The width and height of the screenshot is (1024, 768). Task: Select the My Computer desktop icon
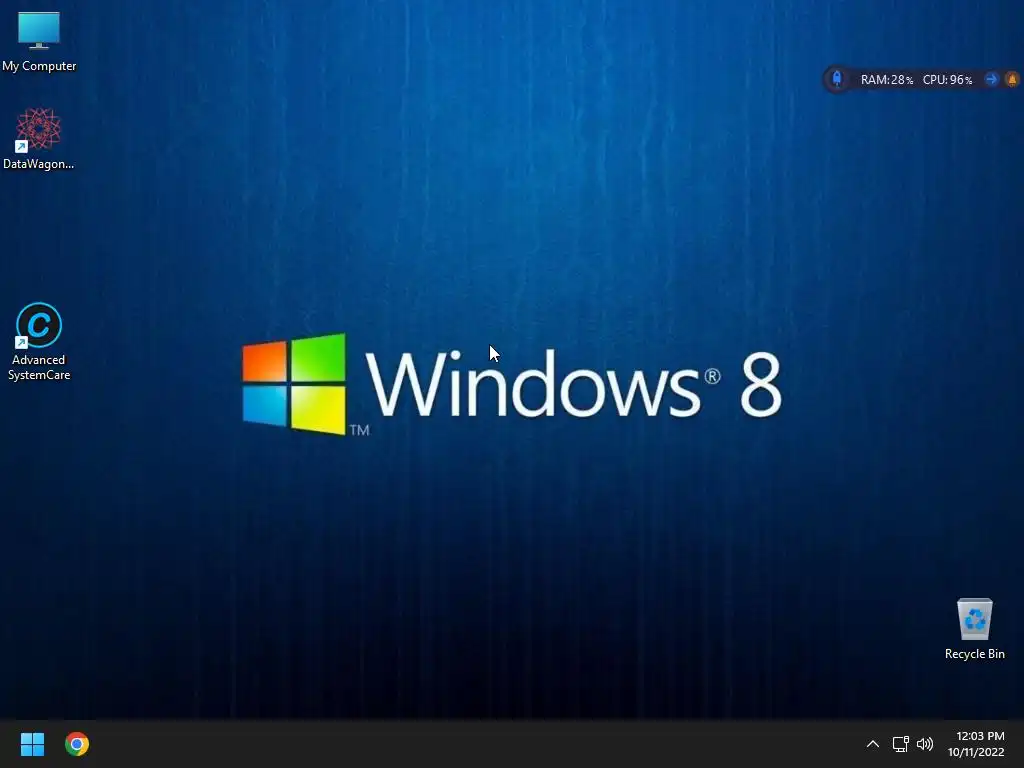[39, 41]
